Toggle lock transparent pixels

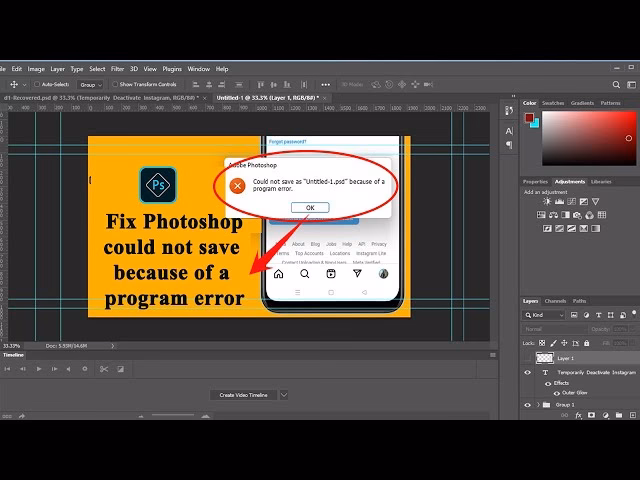[x=542, y=343]
